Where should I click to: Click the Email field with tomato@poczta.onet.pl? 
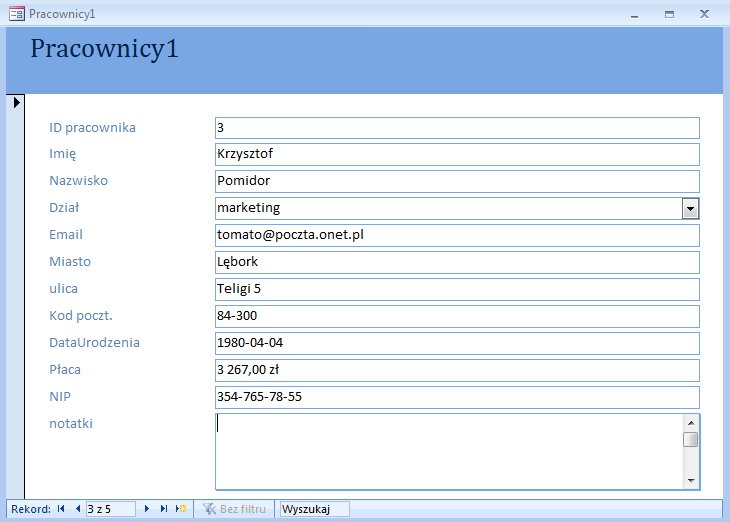tap(457, 235)
